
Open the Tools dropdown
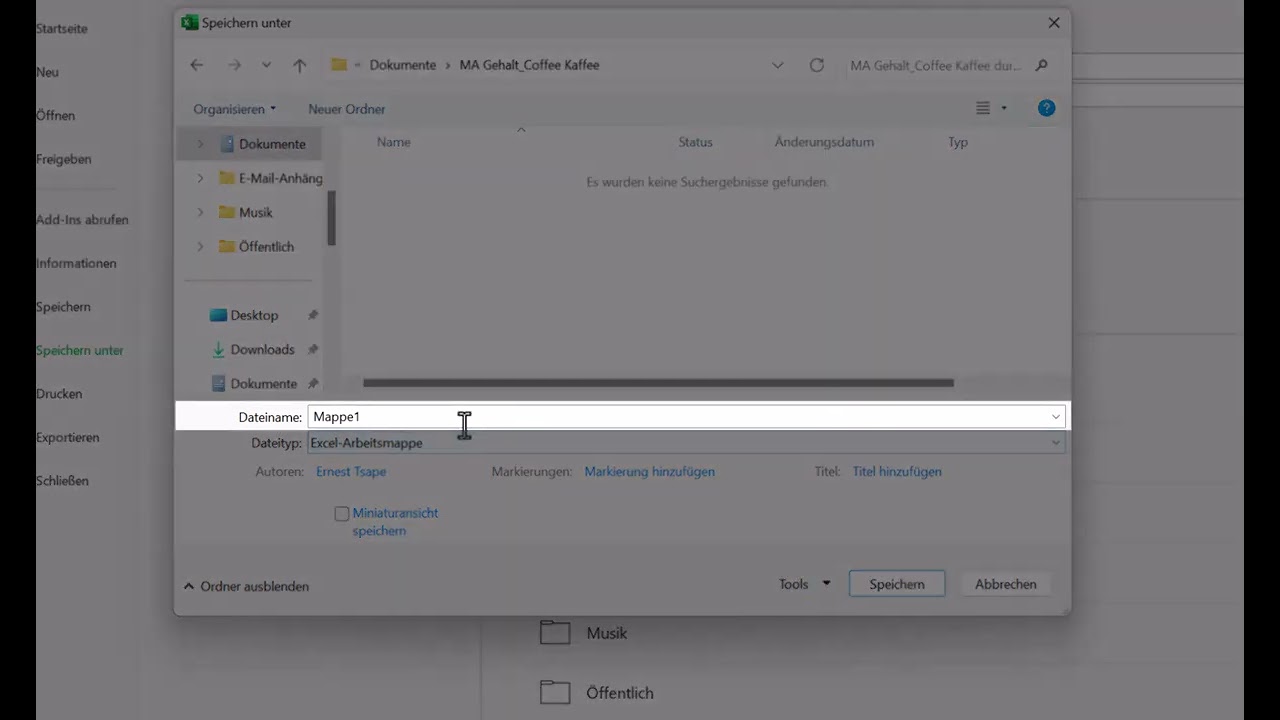(805, 584)
